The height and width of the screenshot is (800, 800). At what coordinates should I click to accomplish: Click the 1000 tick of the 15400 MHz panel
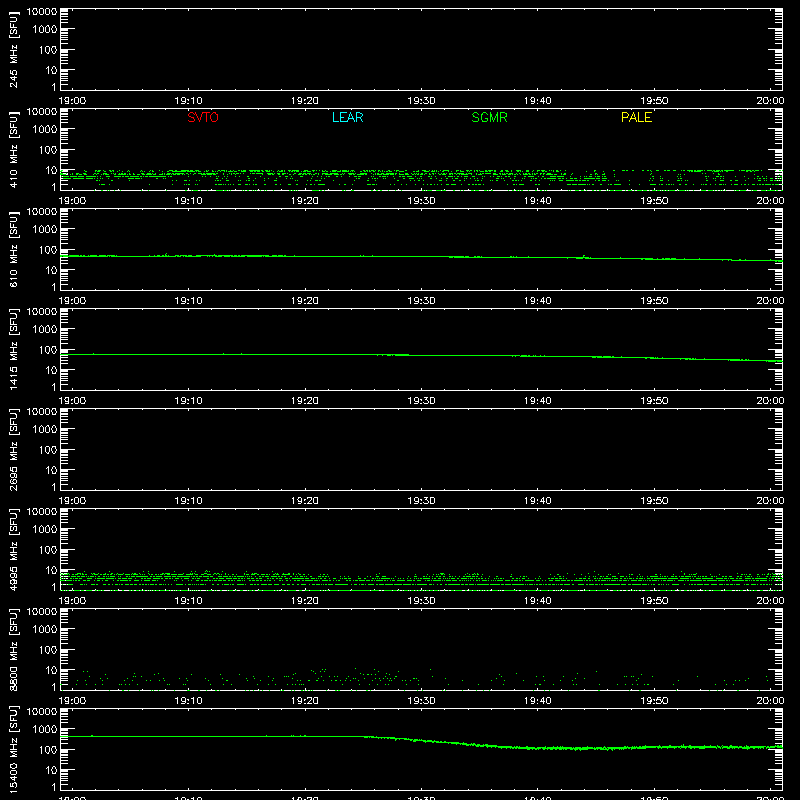click(45, 730)
